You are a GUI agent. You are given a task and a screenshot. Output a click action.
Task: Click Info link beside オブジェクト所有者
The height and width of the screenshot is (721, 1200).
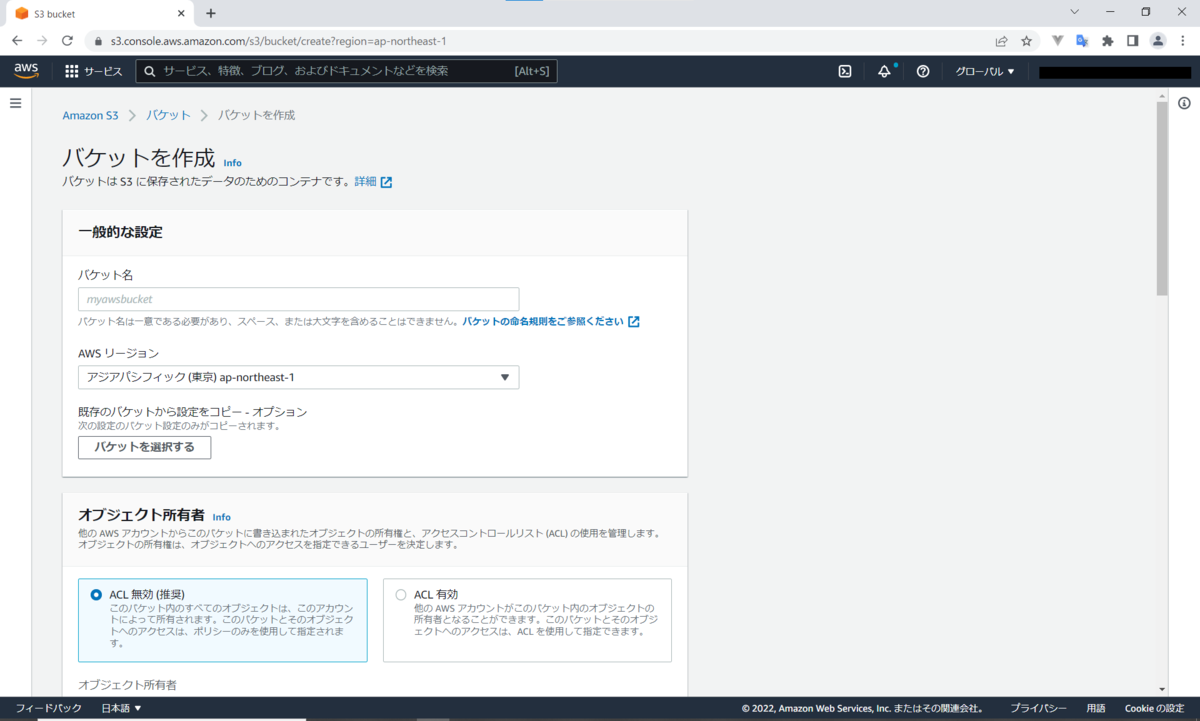pos(221,517)
